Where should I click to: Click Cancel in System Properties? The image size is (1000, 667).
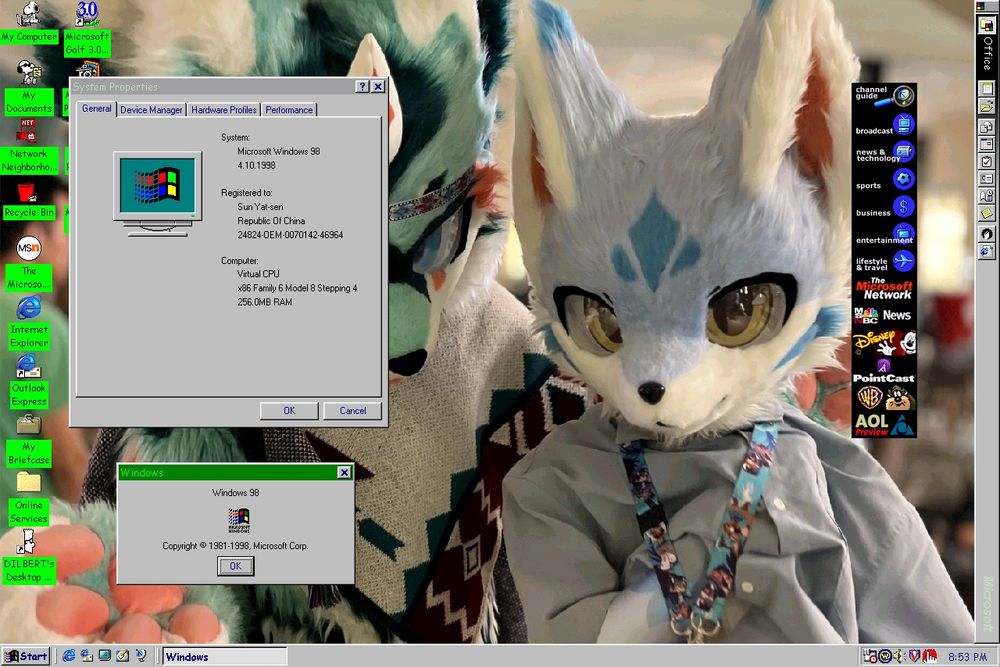353,411
